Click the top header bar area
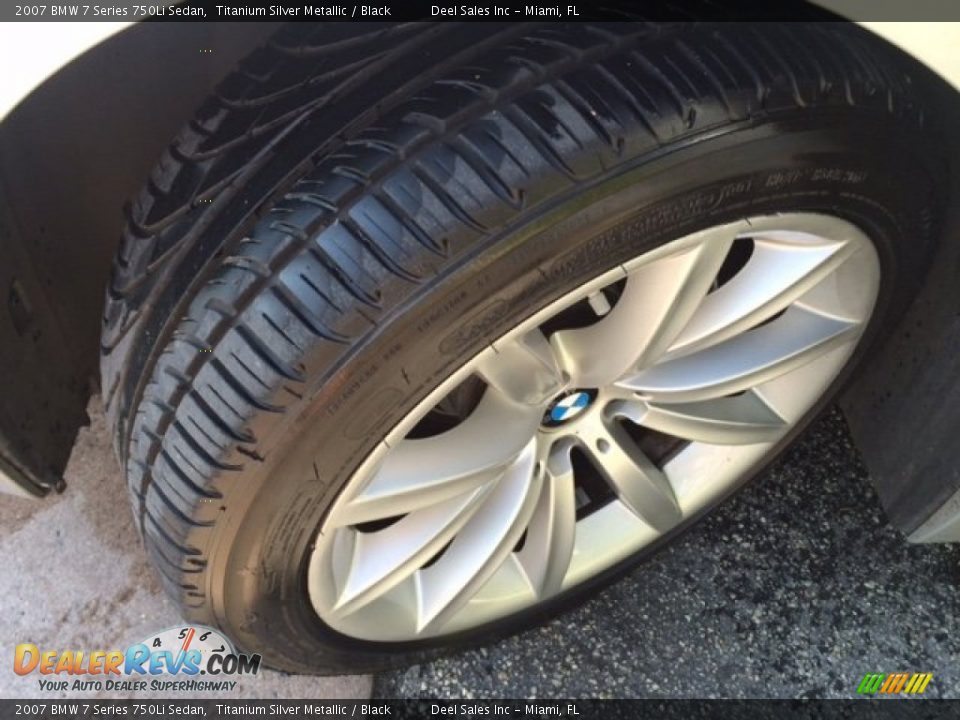 pyautogui.click(x=480, y=10)
